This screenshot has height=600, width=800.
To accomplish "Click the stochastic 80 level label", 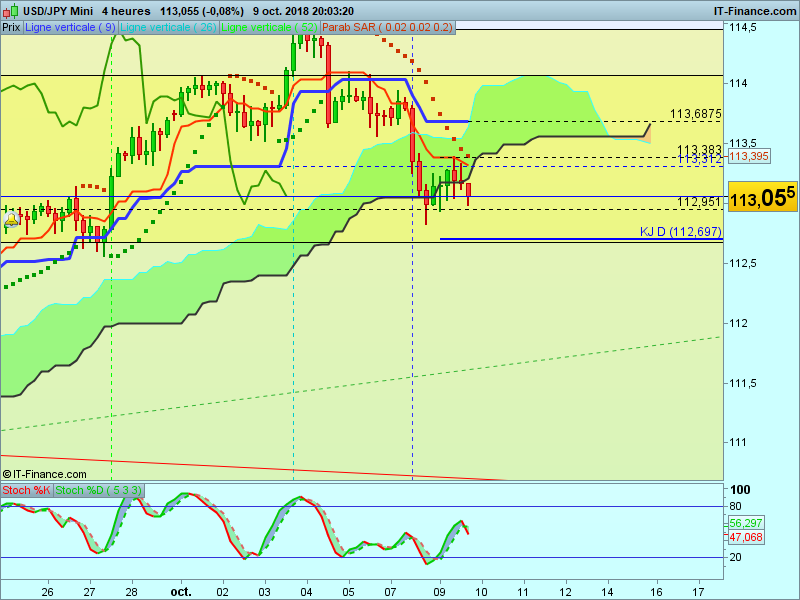I will pos(735,506).
